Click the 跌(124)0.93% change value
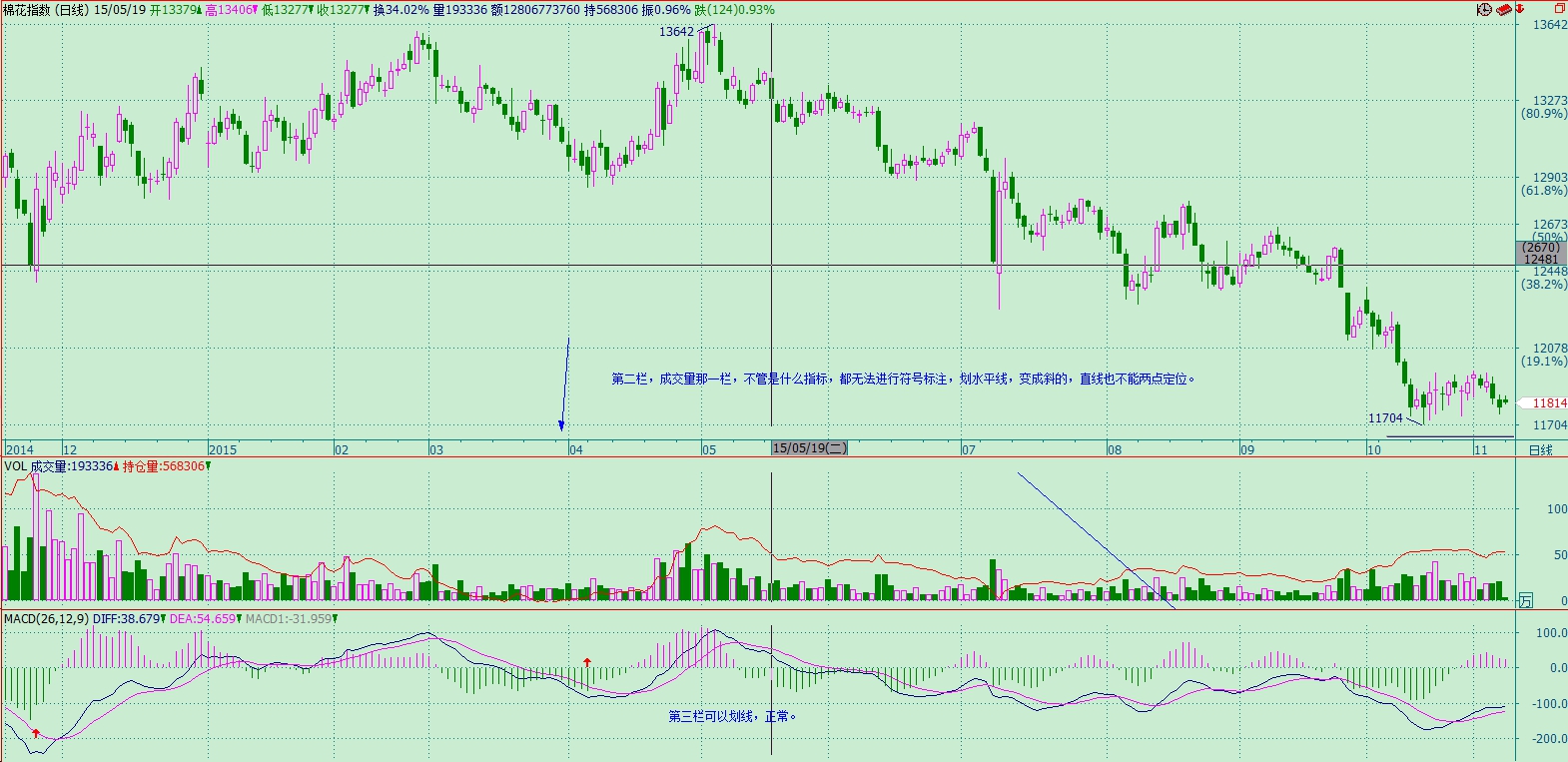This screenshot has width=1568, height=762. tap(734, 9)
